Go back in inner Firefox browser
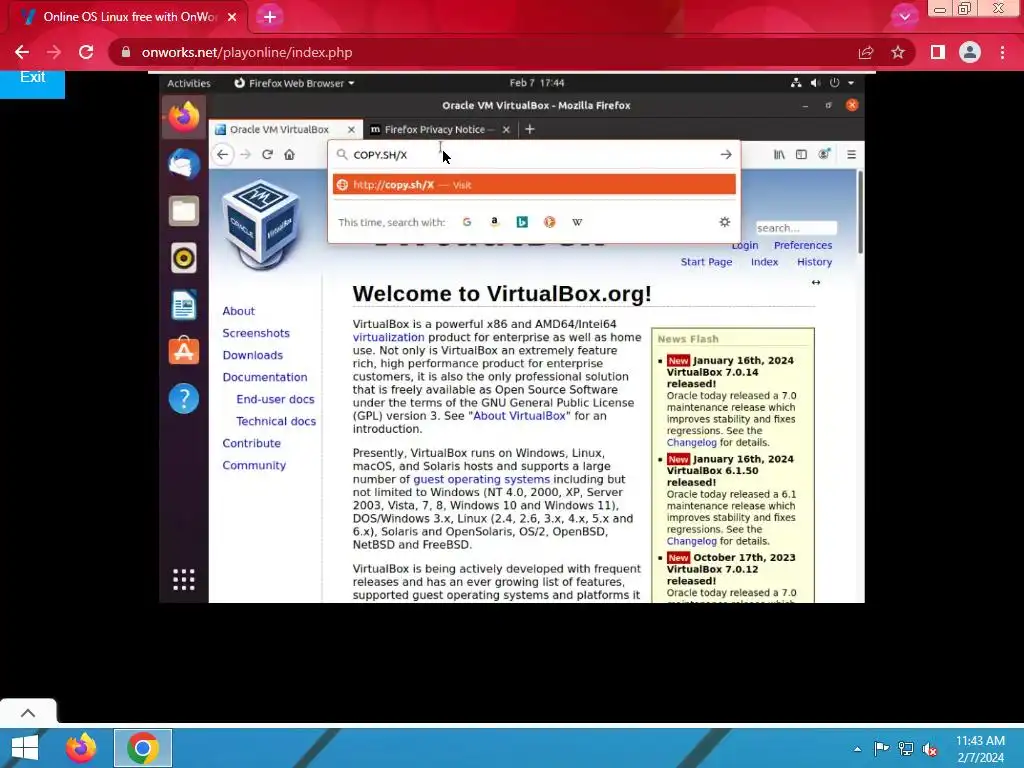The image size is (1024, 768). click(223, 155)
